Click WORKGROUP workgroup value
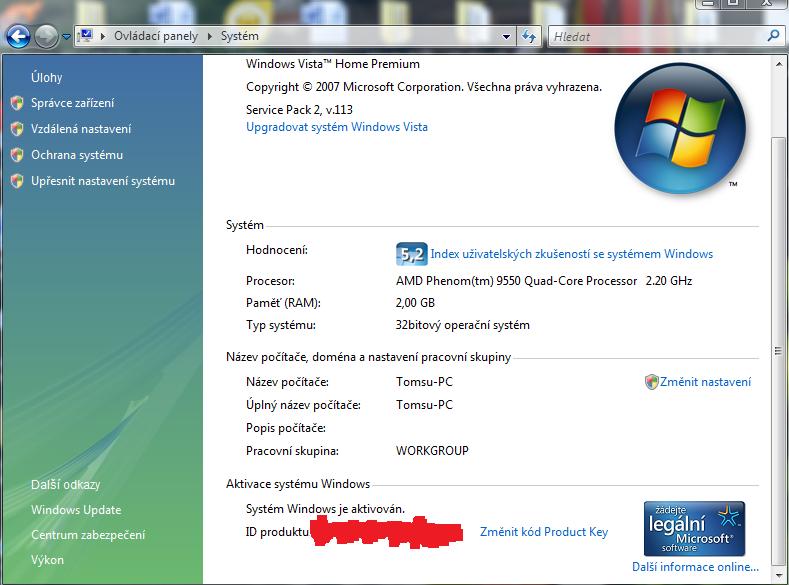 [432, 451]
